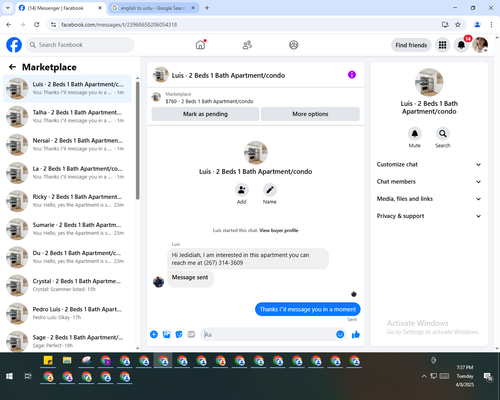Viewport: 500px width, 400px height.
Task: Expand the Customize chat section
Action: (429, 164)
